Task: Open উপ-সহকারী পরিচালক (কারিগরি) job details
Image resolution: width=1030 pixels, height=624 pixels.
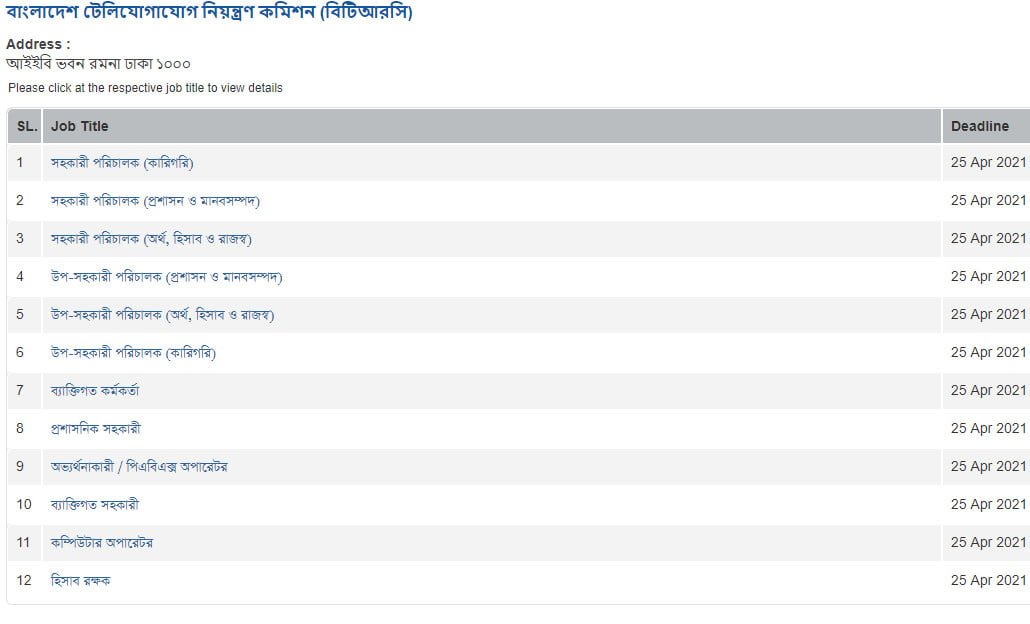Action: point(133,352)
